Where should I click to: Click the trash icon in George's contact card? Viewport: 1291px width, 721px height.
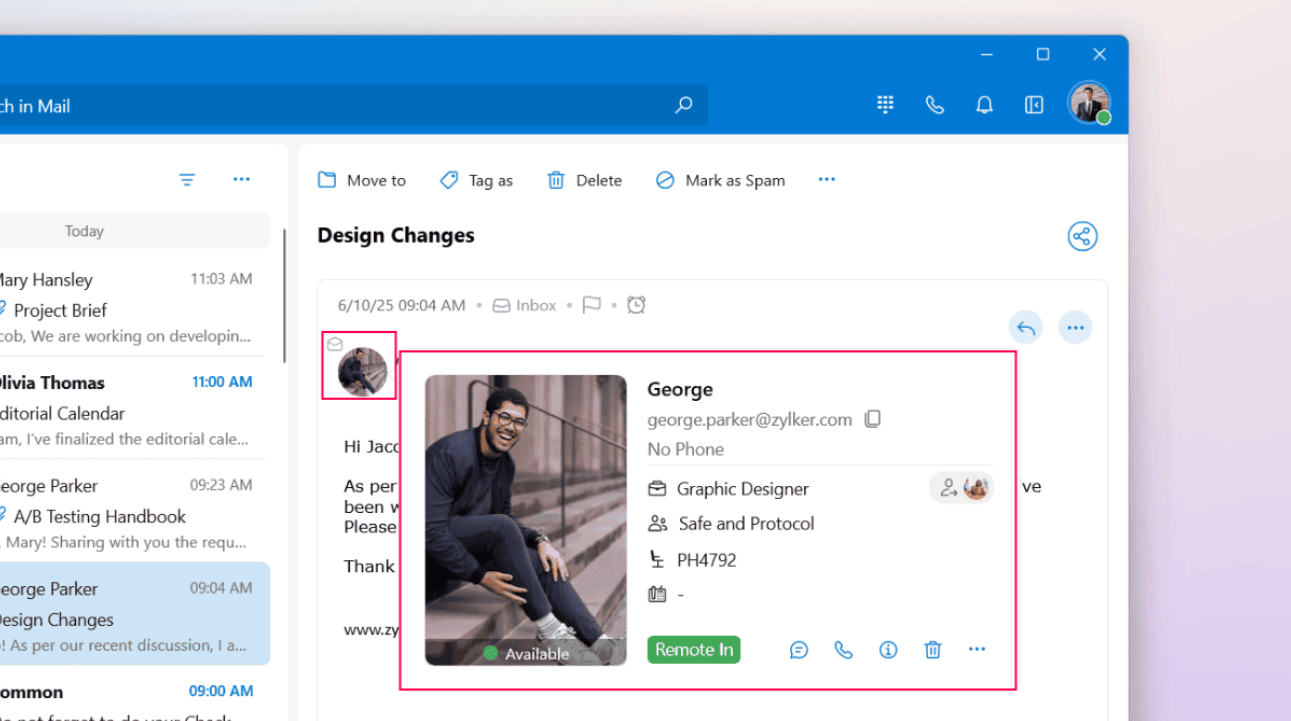(x=933, y=650)
